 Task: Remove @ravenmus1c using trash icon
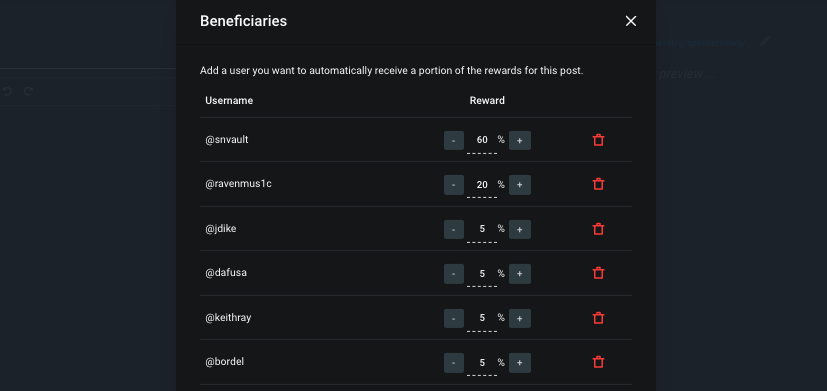(x=598, y=184)
